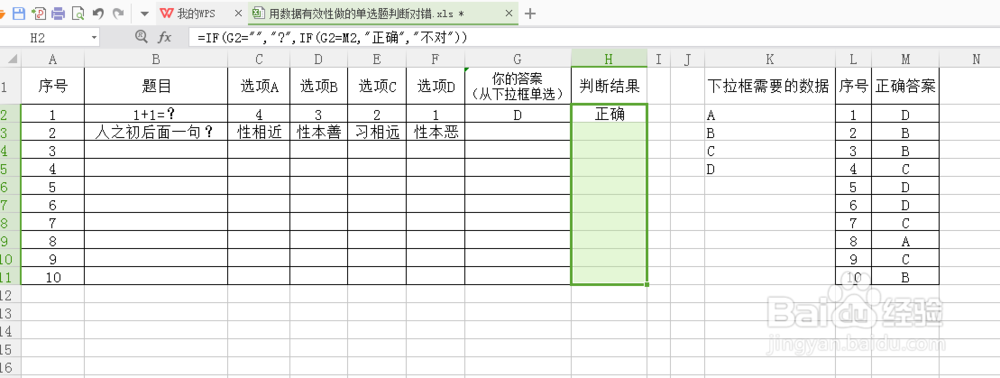Expand the quick access toolbar dropdown arrow
This screenshot has height=378, width=1000.
[145, 13]
